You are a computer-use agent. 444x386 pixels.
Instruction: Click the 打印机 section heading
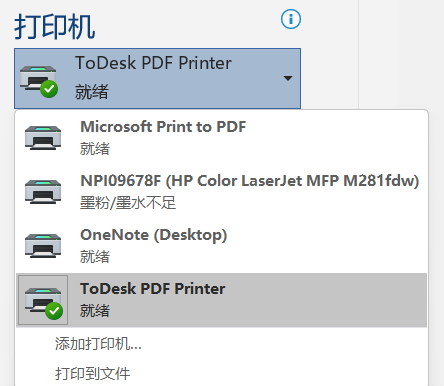[x=55, y=27]
